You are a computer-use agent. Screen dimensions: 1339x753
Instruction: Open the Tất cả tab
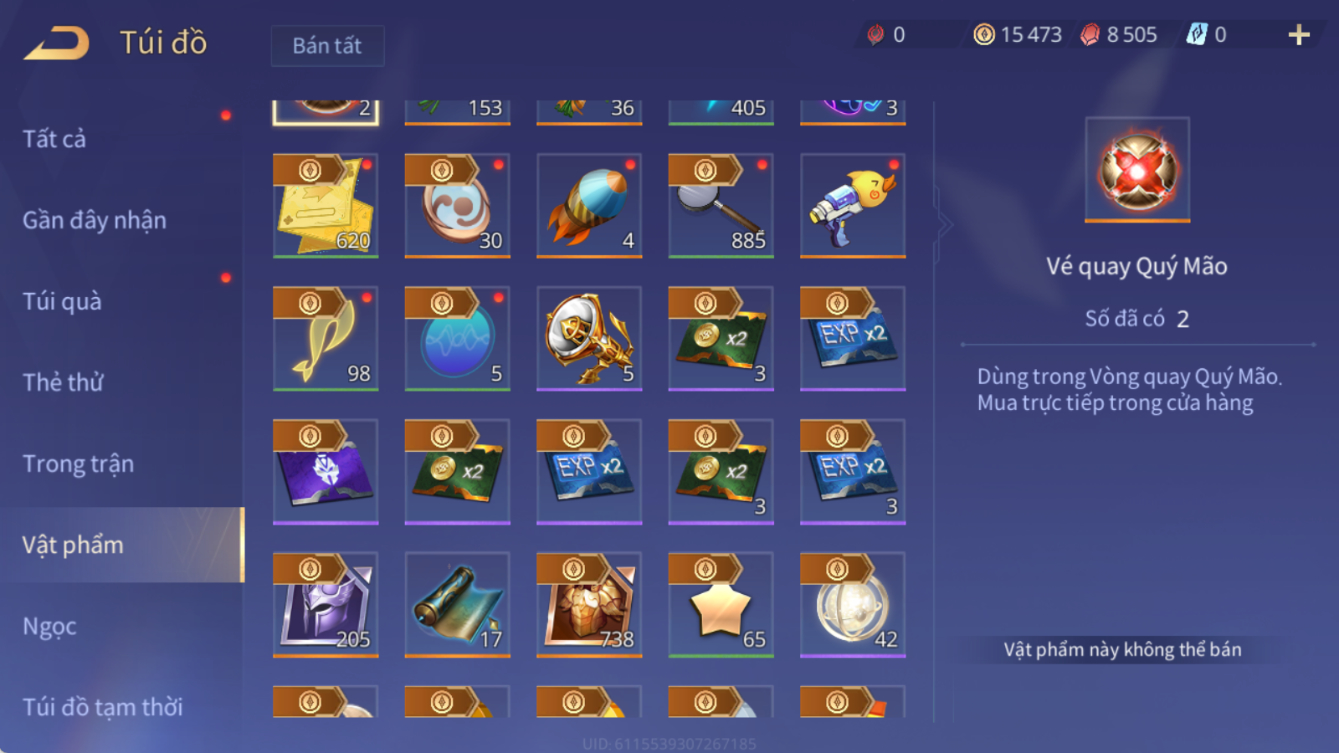click(54, 139)
